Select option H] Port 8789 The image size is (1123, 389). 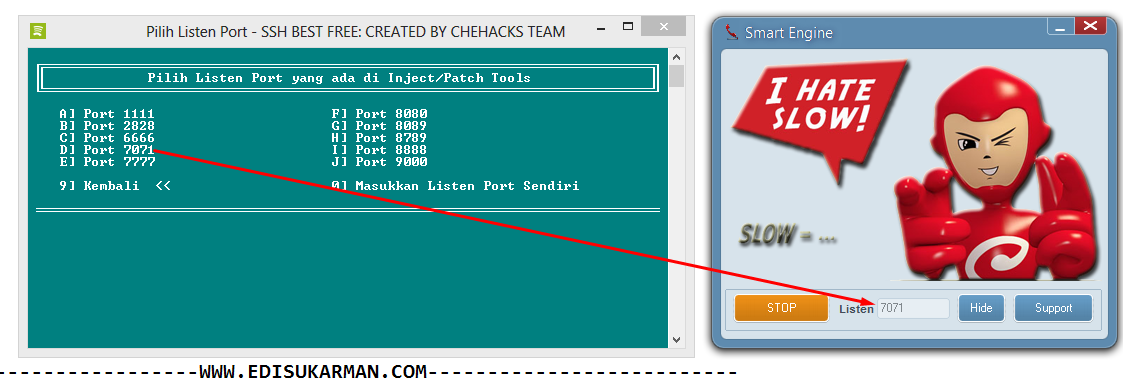[x=380, y=138]
